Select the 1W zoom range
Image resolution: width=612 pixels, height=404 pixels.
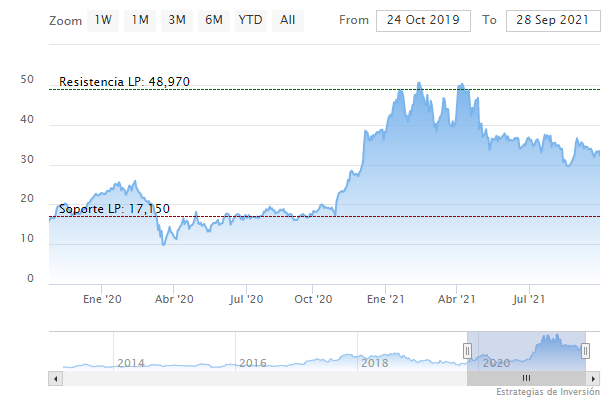[x=104, y=20]
